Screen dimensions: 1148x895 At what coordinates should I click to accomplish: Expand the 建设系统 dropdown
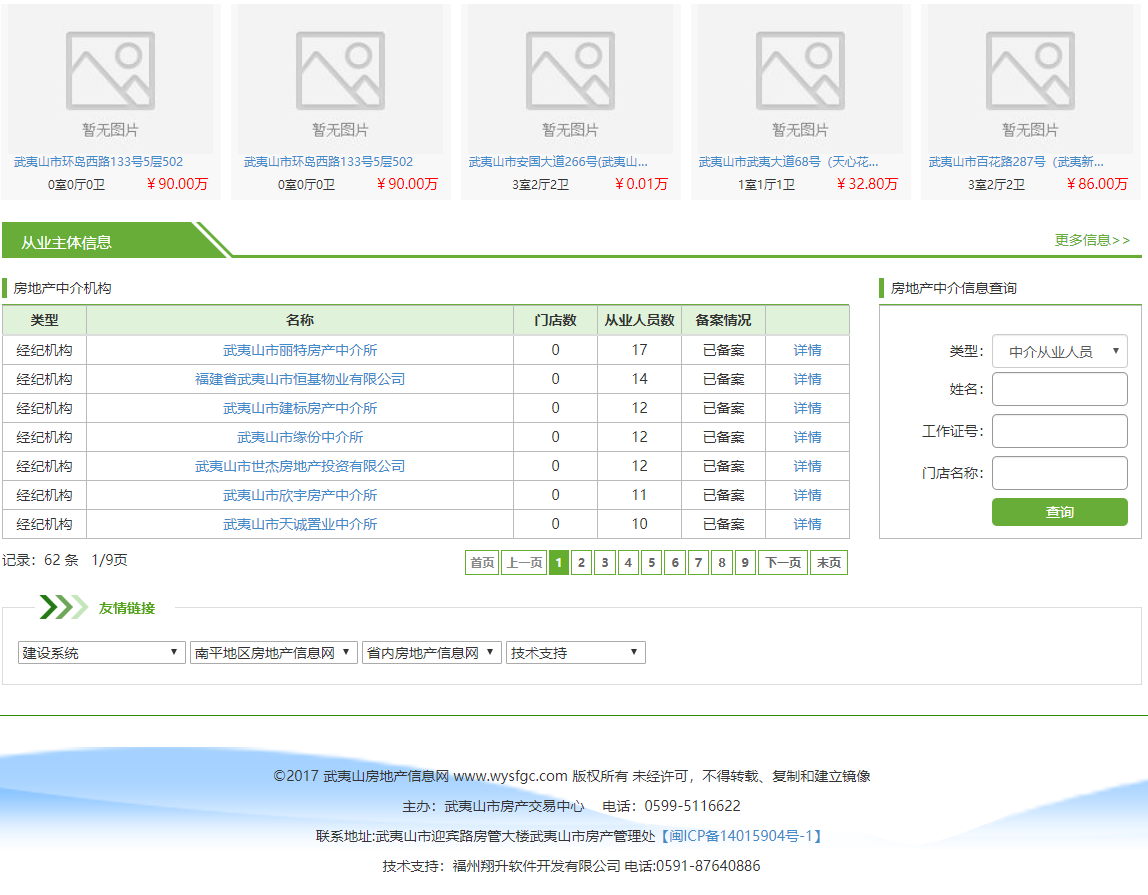[x=101, y=653]
